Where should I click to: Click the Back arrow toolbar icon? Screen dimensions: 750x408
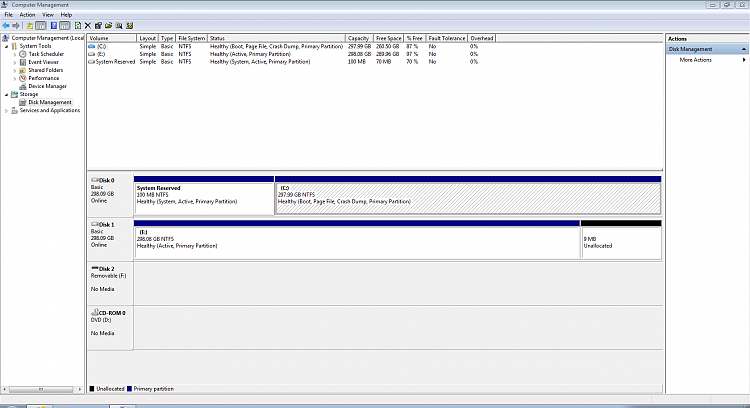[x=6, y=26]
